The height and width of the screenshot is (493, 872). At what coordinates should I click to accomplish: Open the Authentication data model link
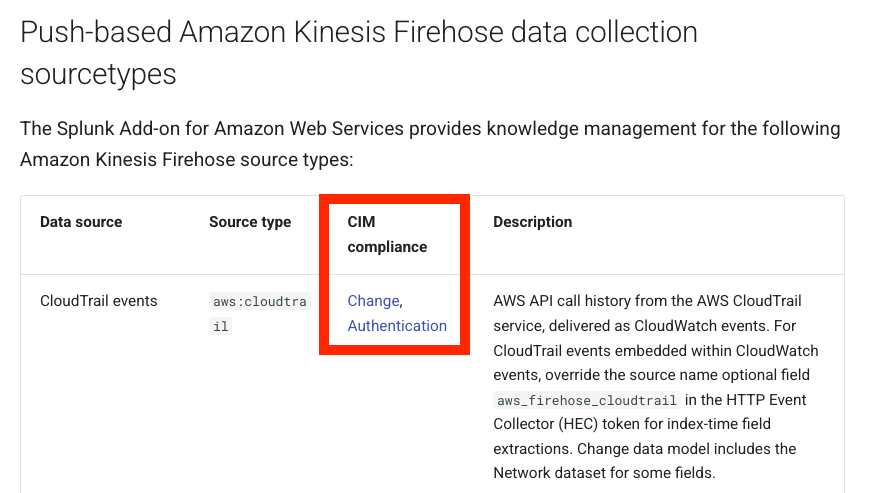(x=397, y=326)
